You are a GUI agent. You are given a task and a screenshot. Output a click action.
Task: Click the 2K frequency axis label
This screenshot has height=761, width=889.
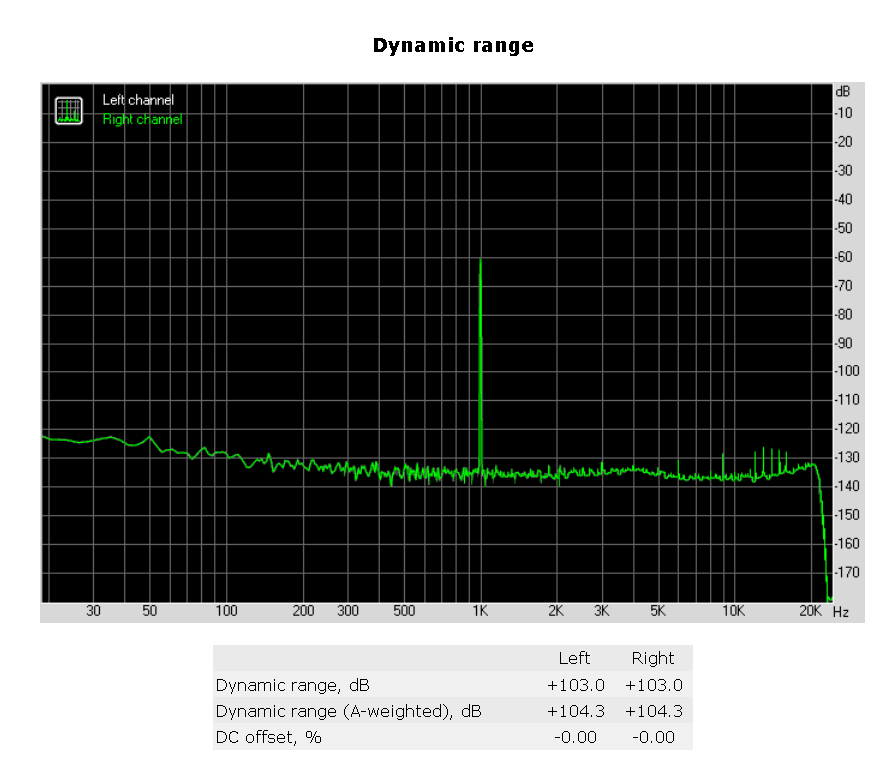[x=556, y=611]
